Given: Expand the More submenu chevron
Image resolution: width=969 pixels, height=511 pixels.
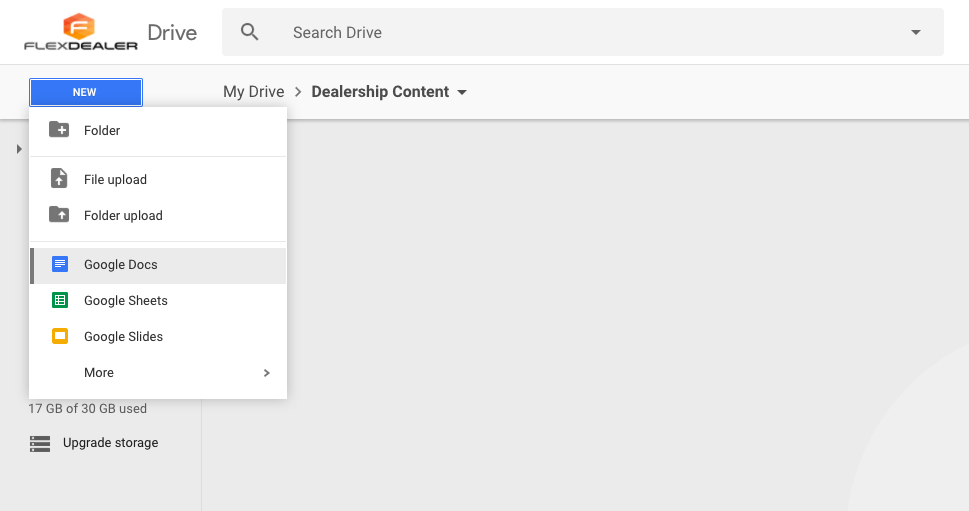Looking at the screenshot, I should [266, 373].
